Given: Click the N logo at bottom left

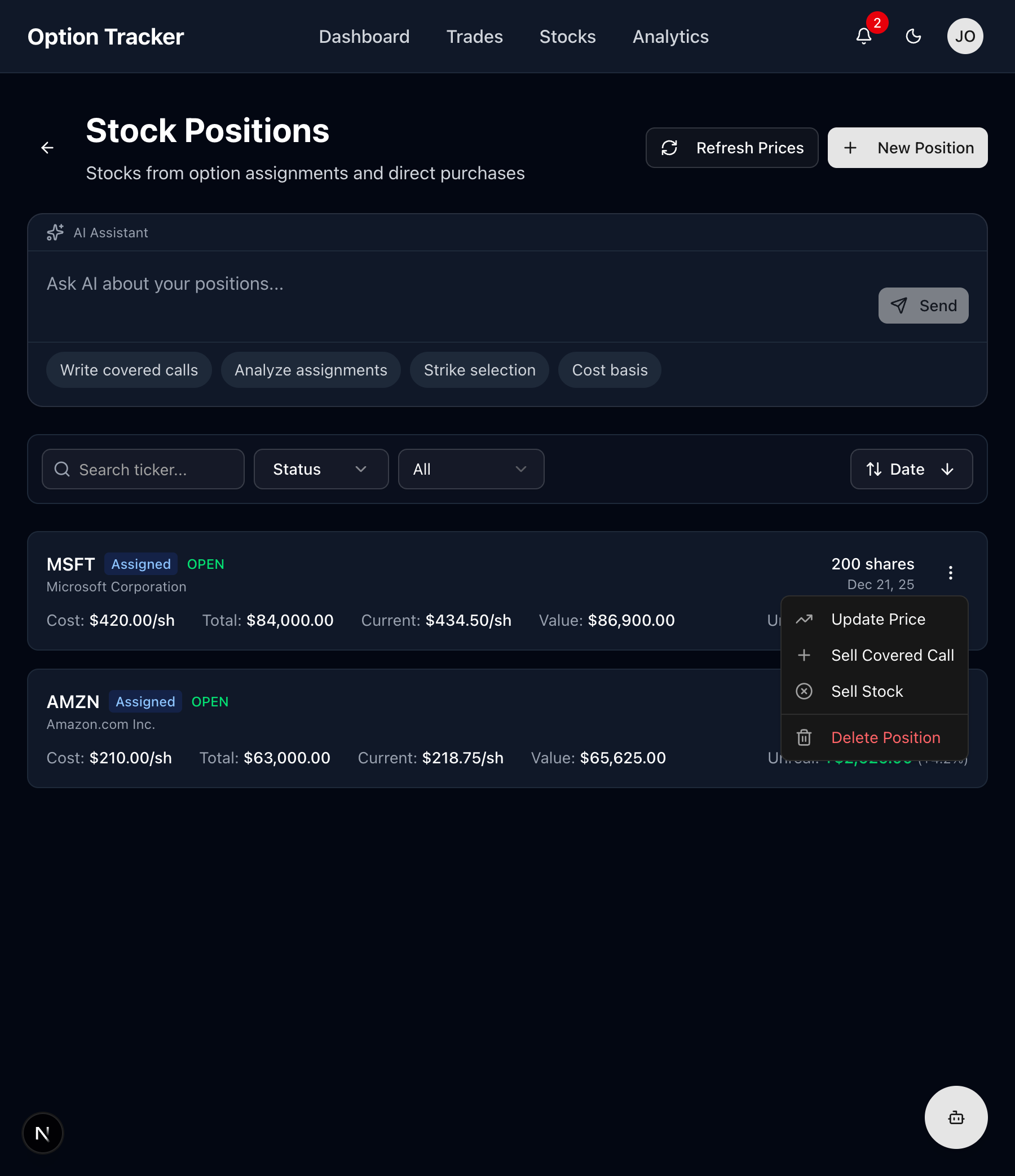Looking at the screenshot, I should click(43, 1133).
